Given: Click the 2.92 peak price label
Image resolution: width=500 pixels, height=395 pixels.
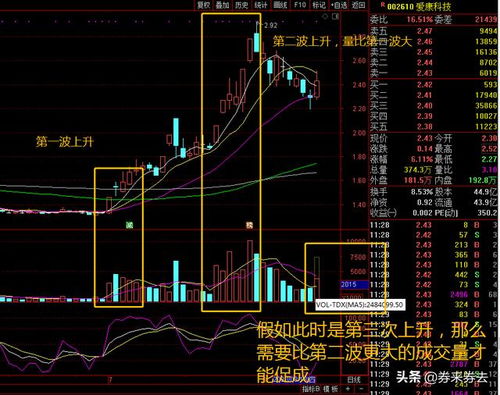Looking at the screenshot, I should coord(271,25).
